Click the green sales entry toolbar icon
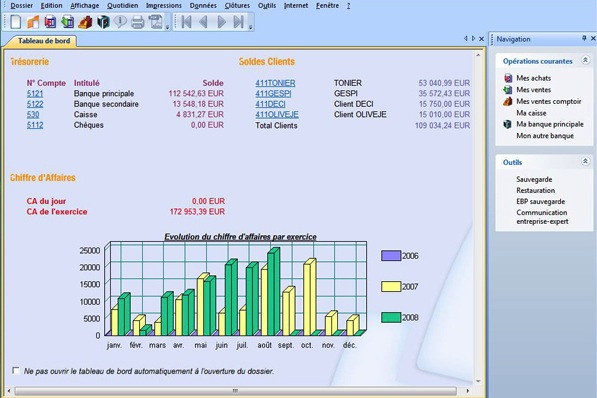The height and width of the screenshot is (398, 597). click(x=68, y=22)
